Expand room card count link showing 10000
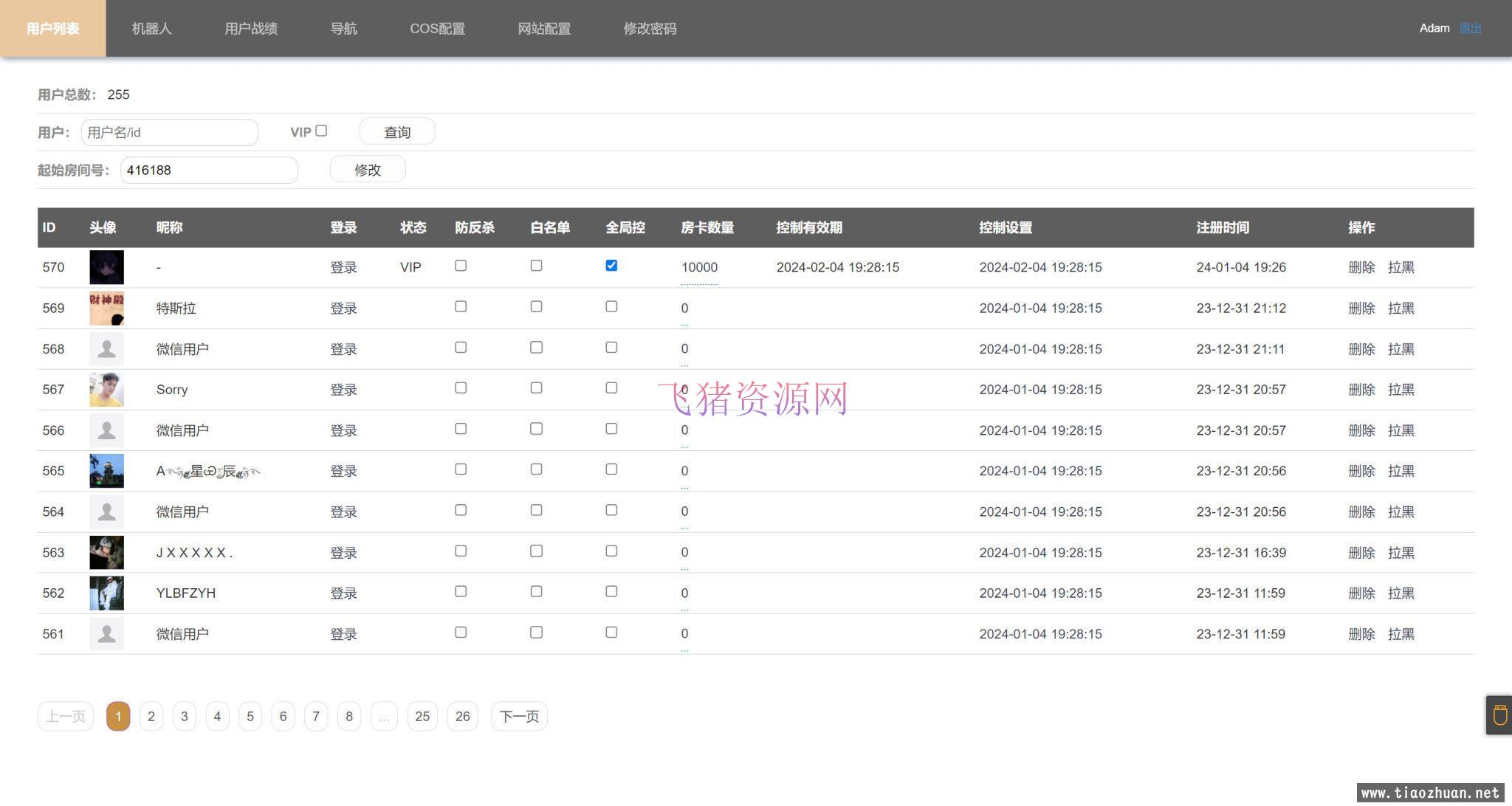This screenshot has width=1512, height=806. click(x=698, y=267)
